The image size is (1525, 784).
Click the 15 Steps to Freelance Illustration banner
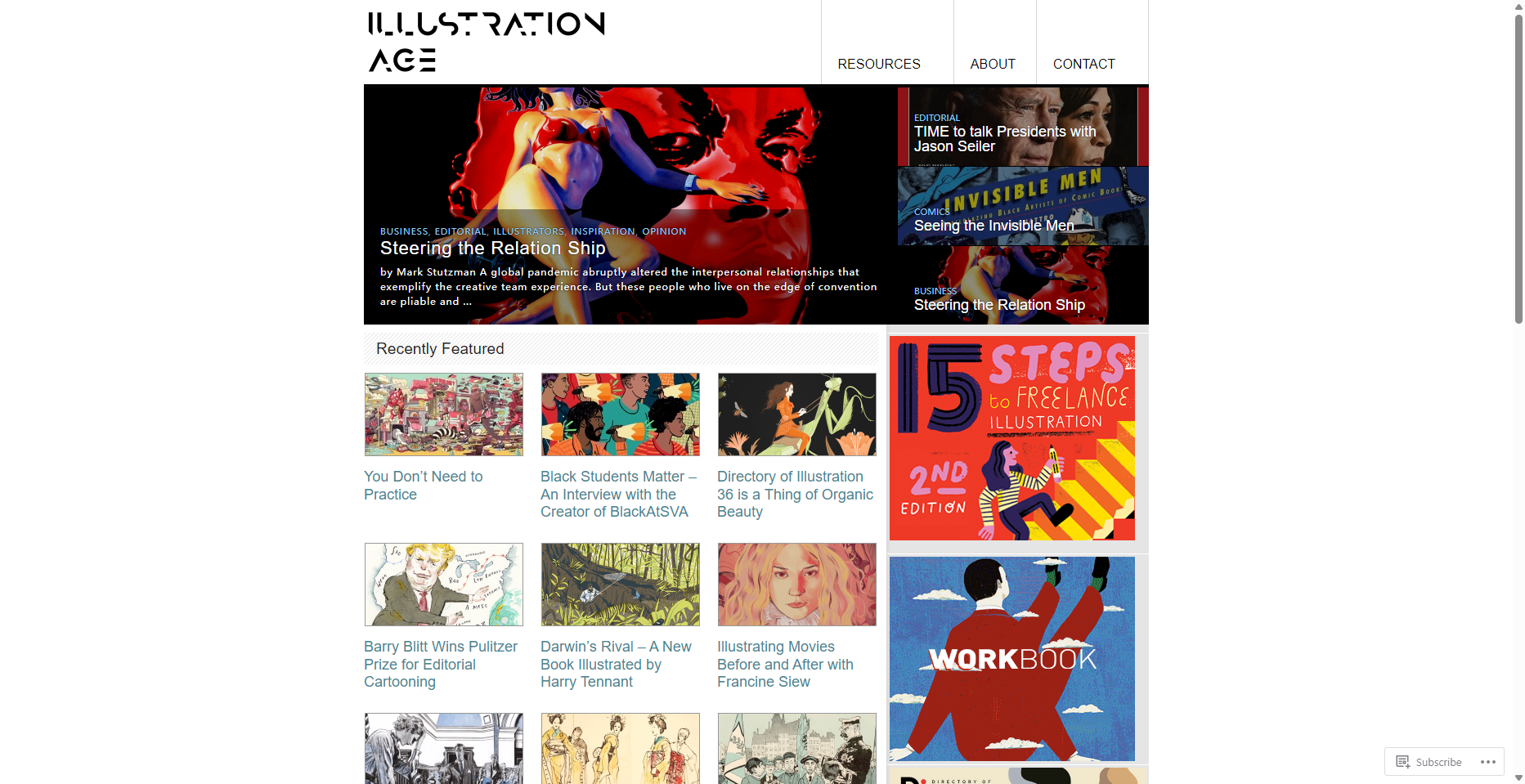coord(1012,438)
